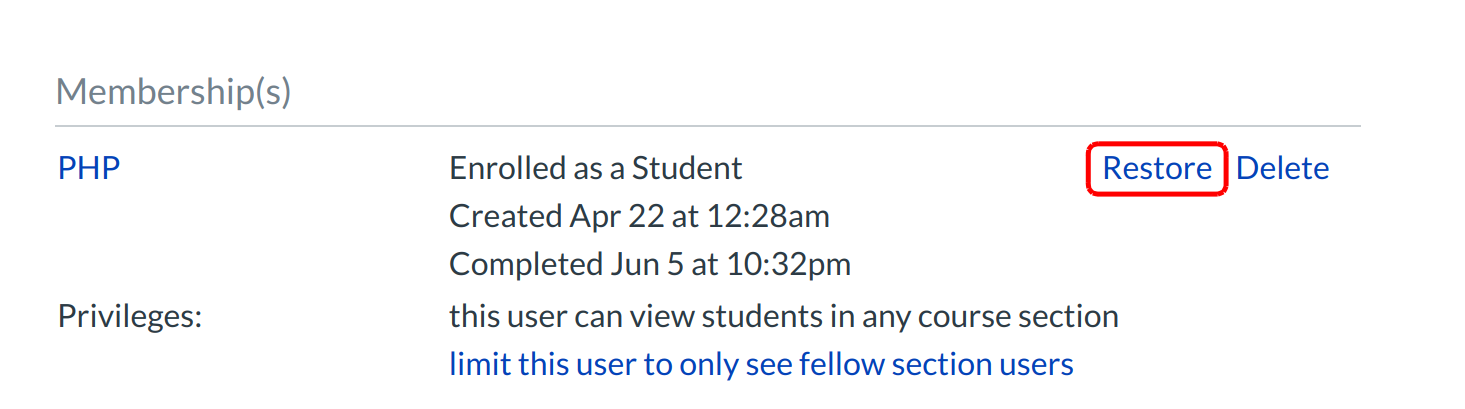Select the PHP membership entry
Image resolution: width=1465 pixels, height=409 pixels.
click(x=89, y=168)
